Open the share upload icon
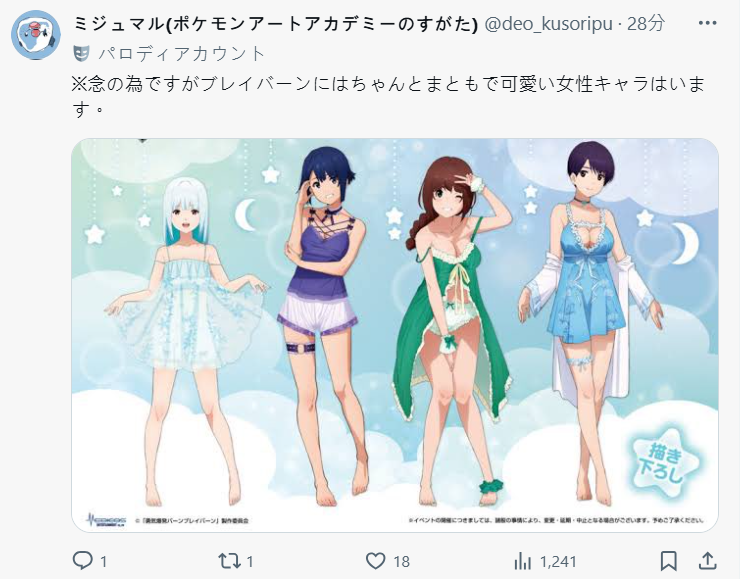The width and height of the screenshot is (746, 579). [x=708, y=560]
